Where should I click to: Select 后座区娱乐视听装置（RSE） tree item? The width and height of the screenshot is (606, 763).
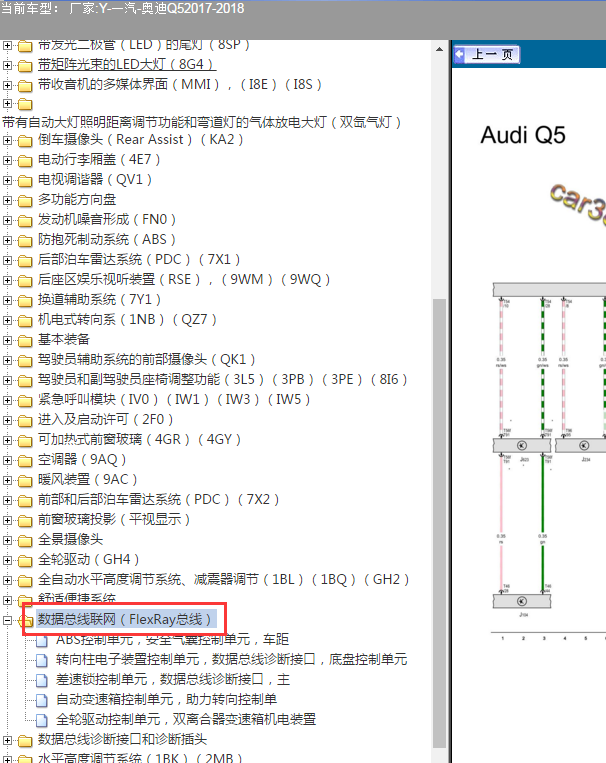tap(184, 279)
